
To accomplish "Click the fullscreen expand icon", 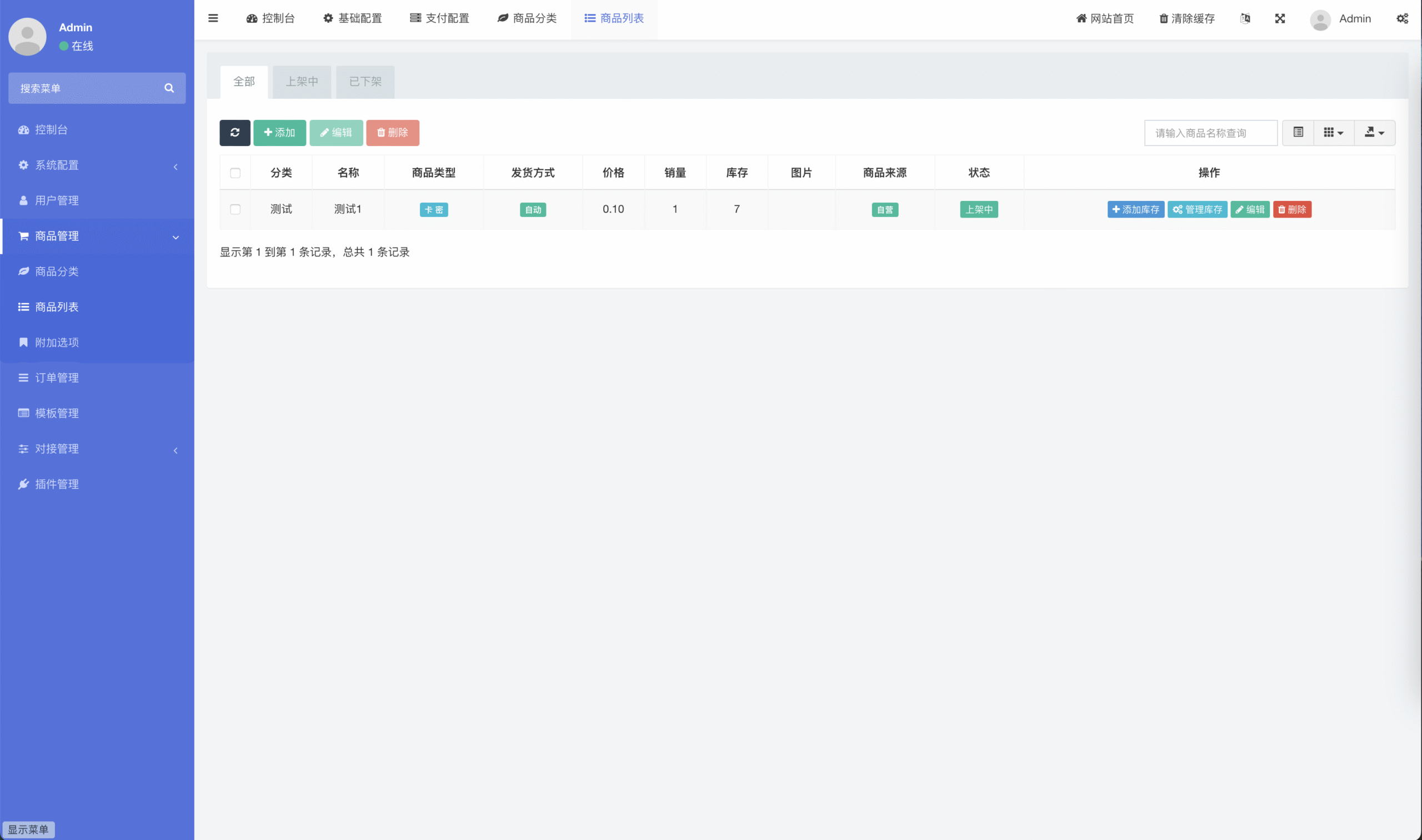I will (x=1280, y=19).
